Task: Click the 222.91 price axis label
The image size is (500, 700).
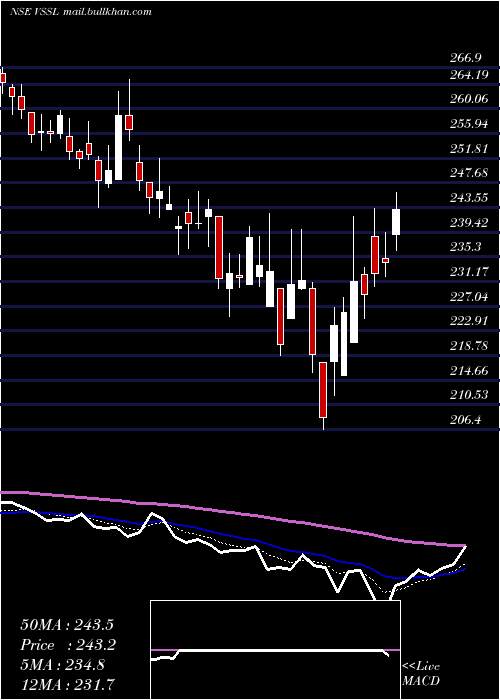Action: tap(468, 321)
